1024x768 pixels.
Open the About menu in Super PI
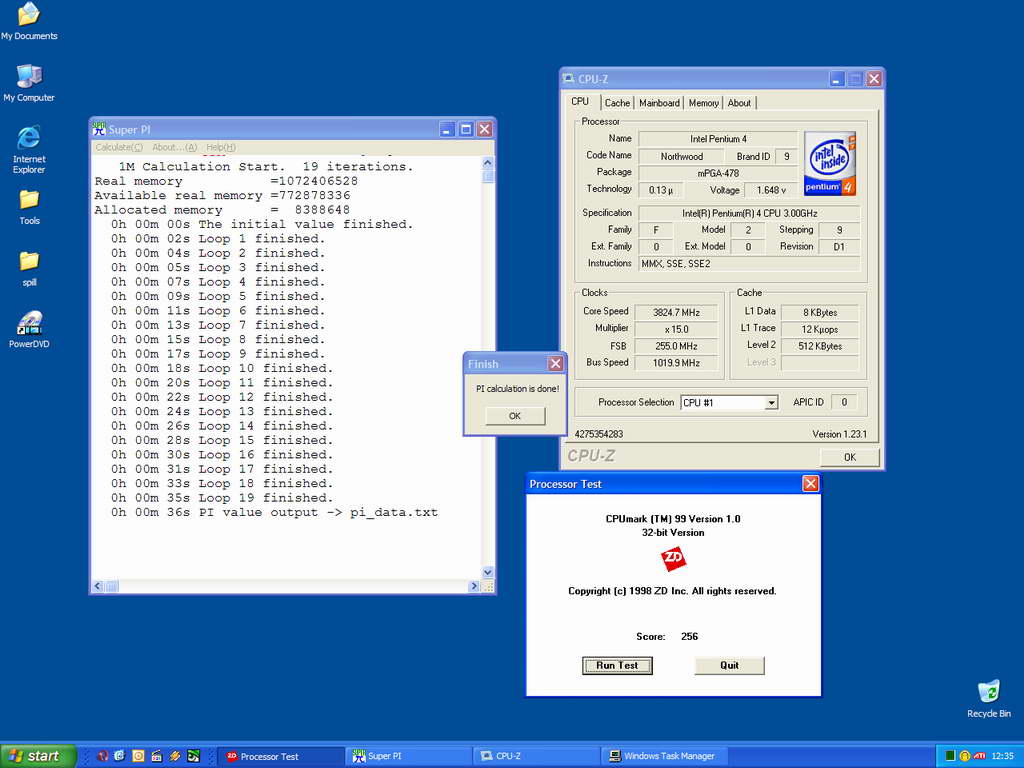pyautogui.click(x=174, y=147)
